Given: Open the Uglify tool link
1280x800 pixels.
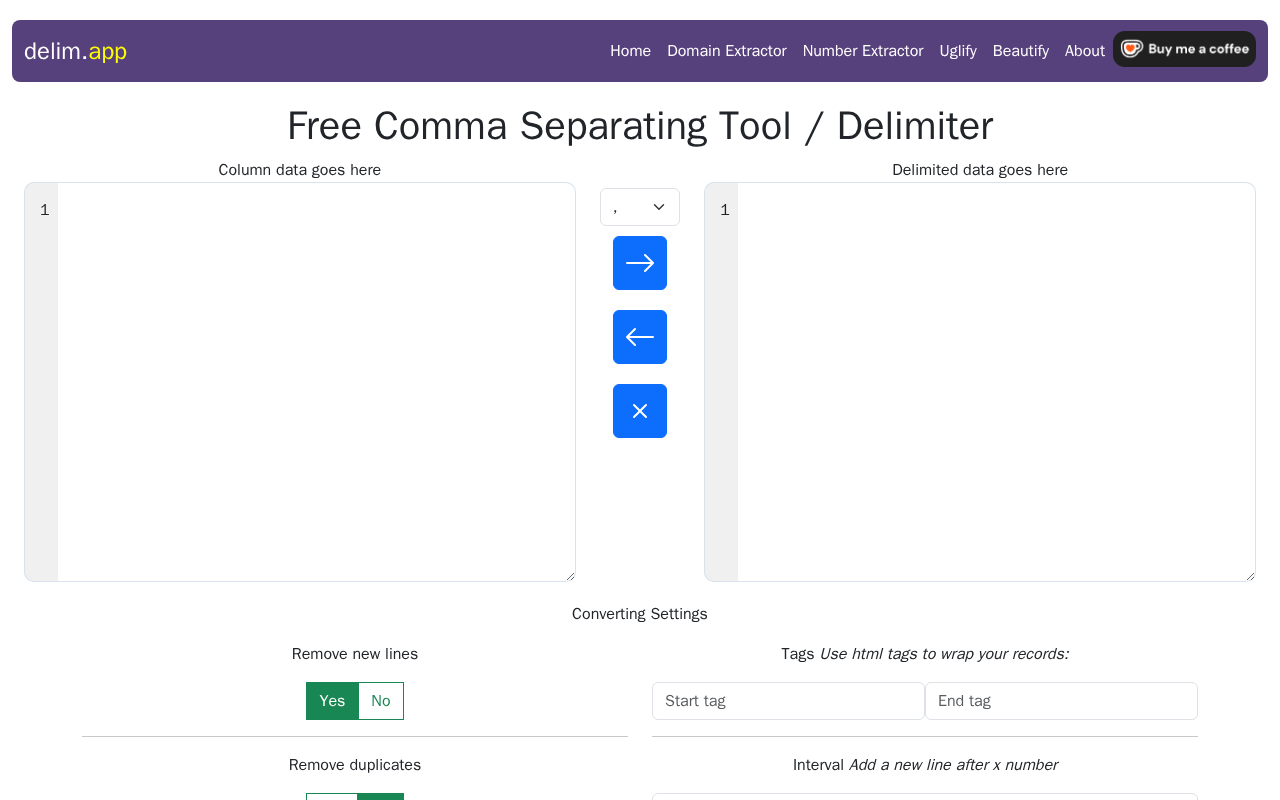Looking at the screenshot, I should coord(958,51).
